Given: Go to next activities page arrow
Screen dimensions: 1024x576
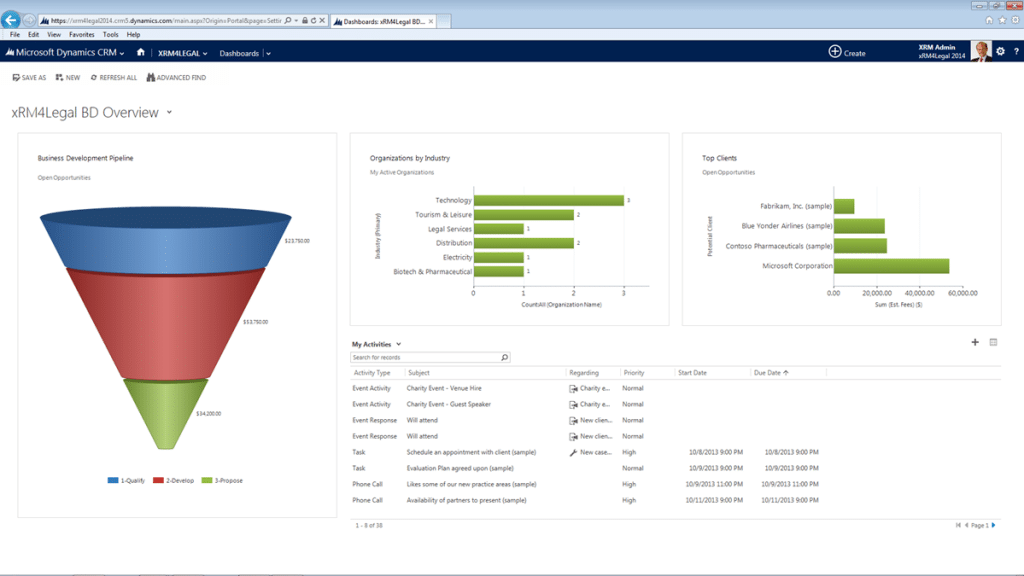Looking at the screenshot, I should click(994, 525).
